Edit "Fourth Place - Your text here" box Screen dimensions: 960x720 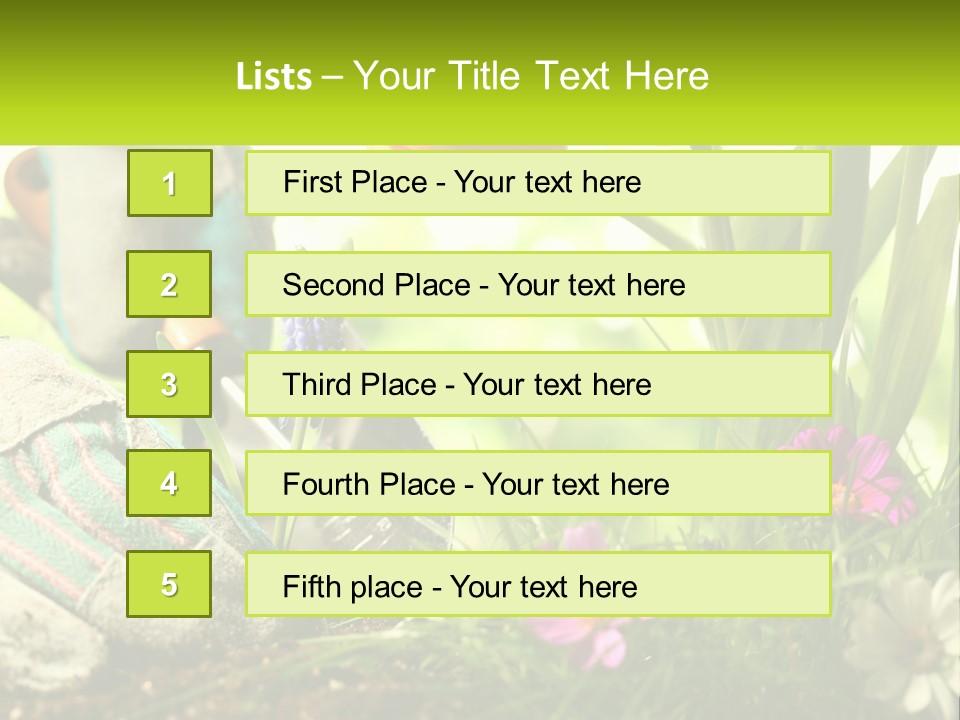coord(538,484)
